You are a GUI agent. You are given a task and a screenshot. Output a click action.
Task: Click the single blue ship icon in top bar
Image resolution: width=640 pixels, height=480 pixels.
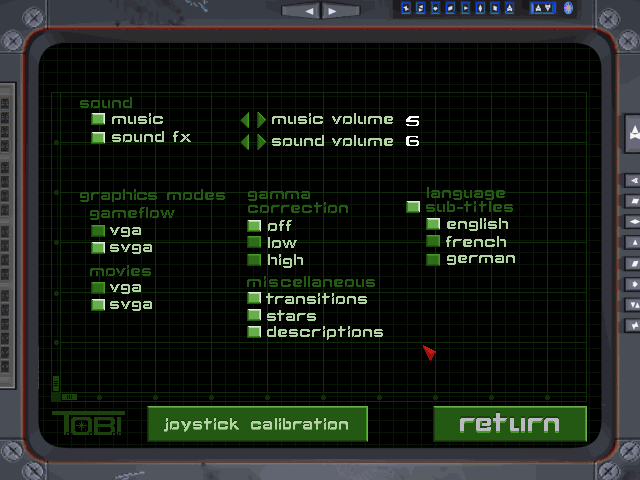(509, 8)
